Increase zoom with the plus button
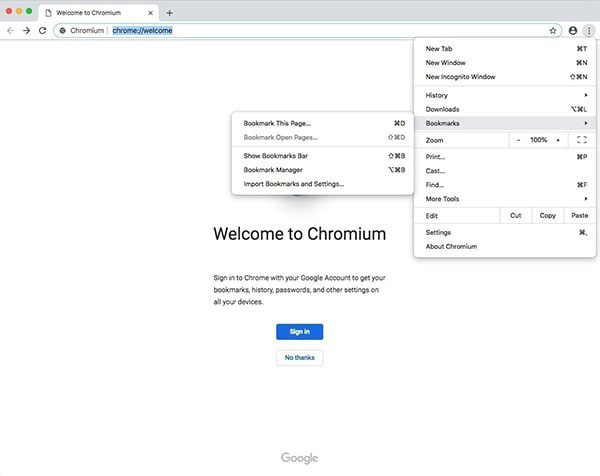 558,140
